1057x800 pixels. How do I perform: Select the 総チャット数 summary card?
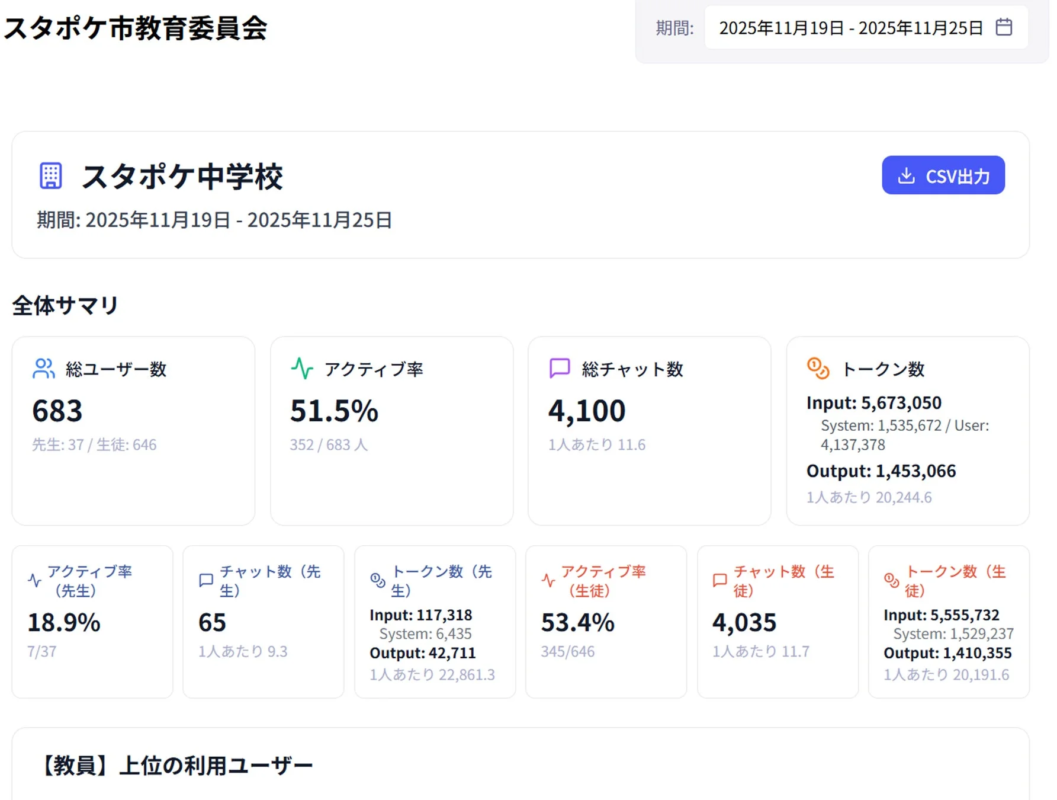pos(649,430)
